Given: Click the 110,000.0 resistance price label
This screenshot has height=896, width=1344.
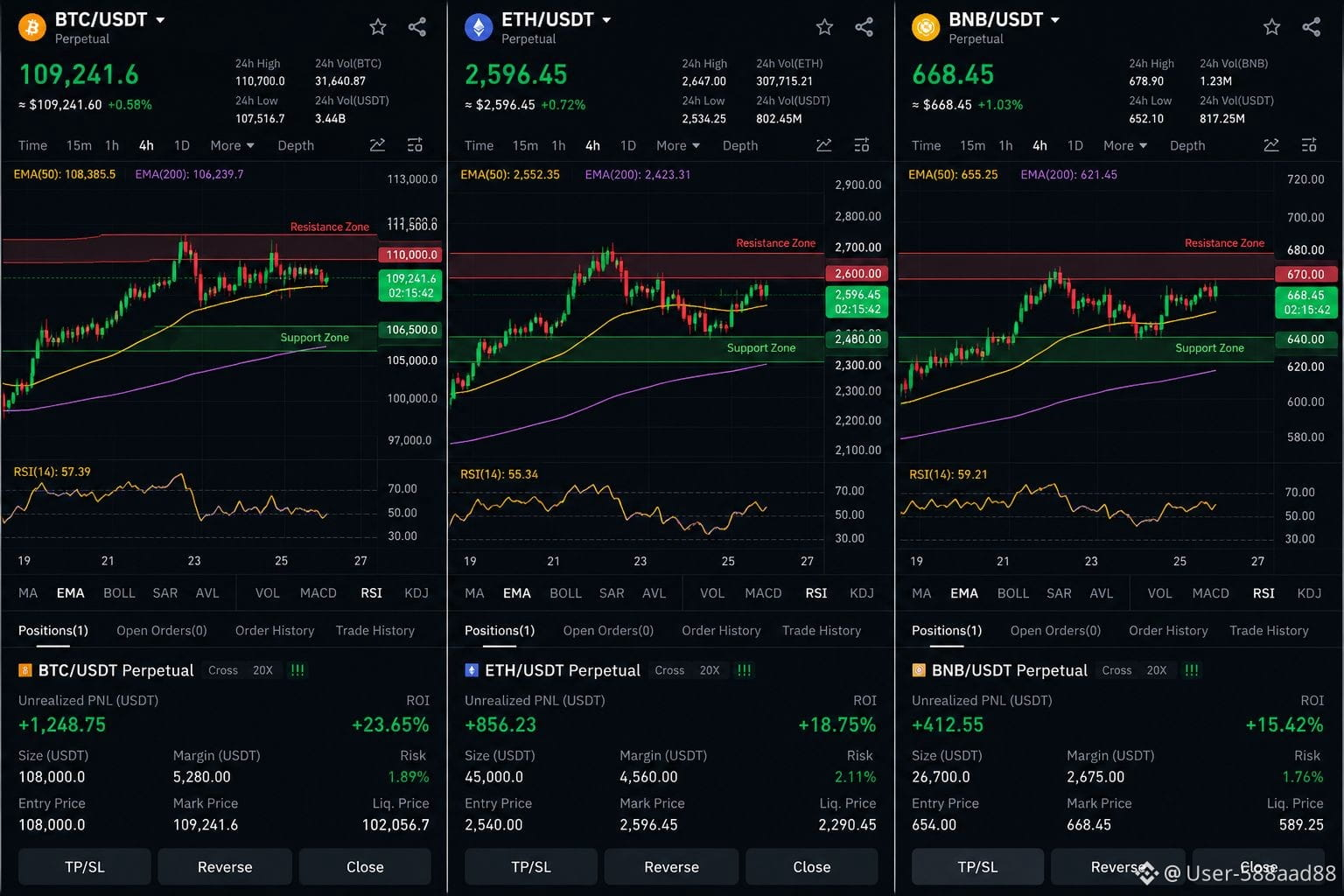Looking at the screenshot, I should (410, 255).
